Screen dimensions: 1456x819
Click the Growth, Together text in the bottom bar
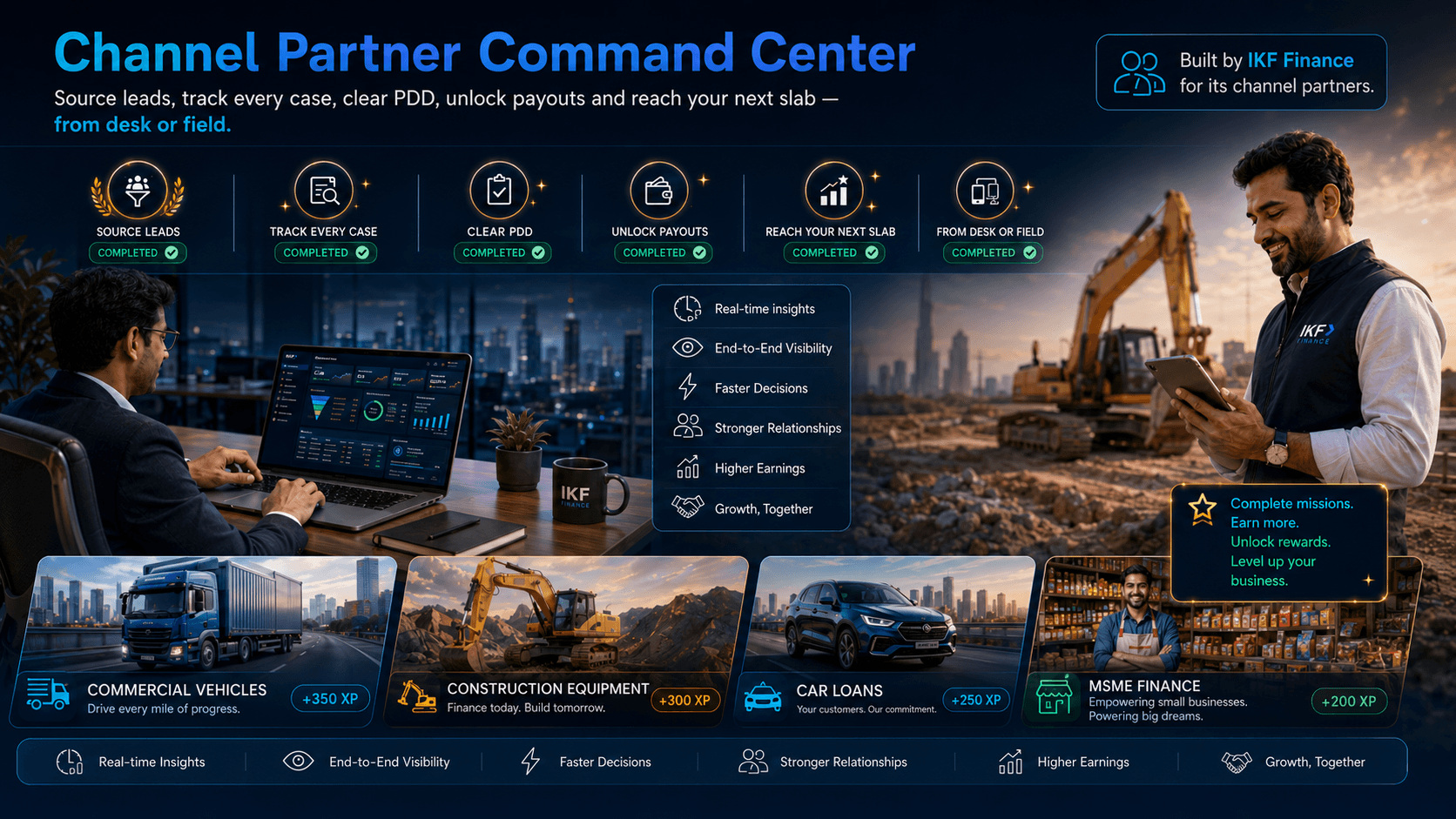point(1315,762)
